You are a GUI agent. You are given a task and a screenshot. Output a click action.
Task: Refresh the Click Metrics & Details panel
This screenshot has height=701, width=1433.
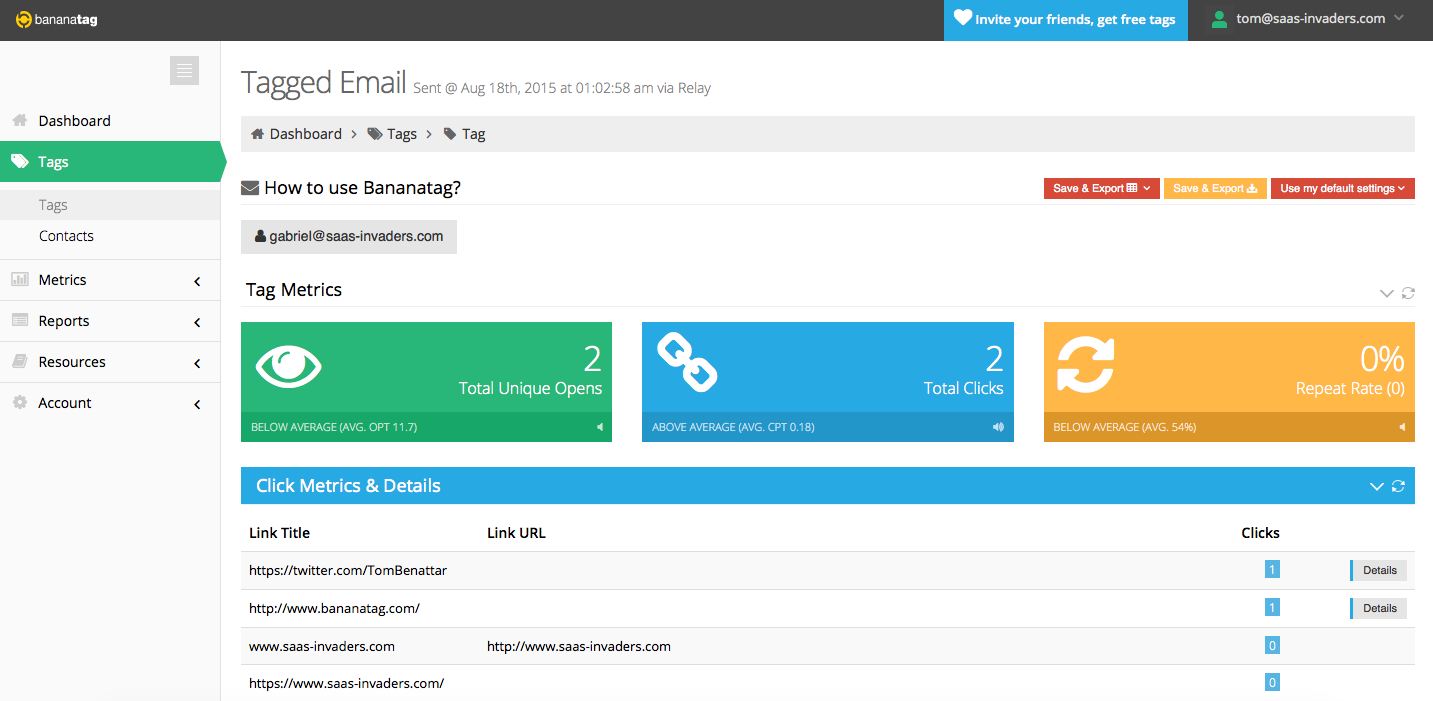point(1398,486)
